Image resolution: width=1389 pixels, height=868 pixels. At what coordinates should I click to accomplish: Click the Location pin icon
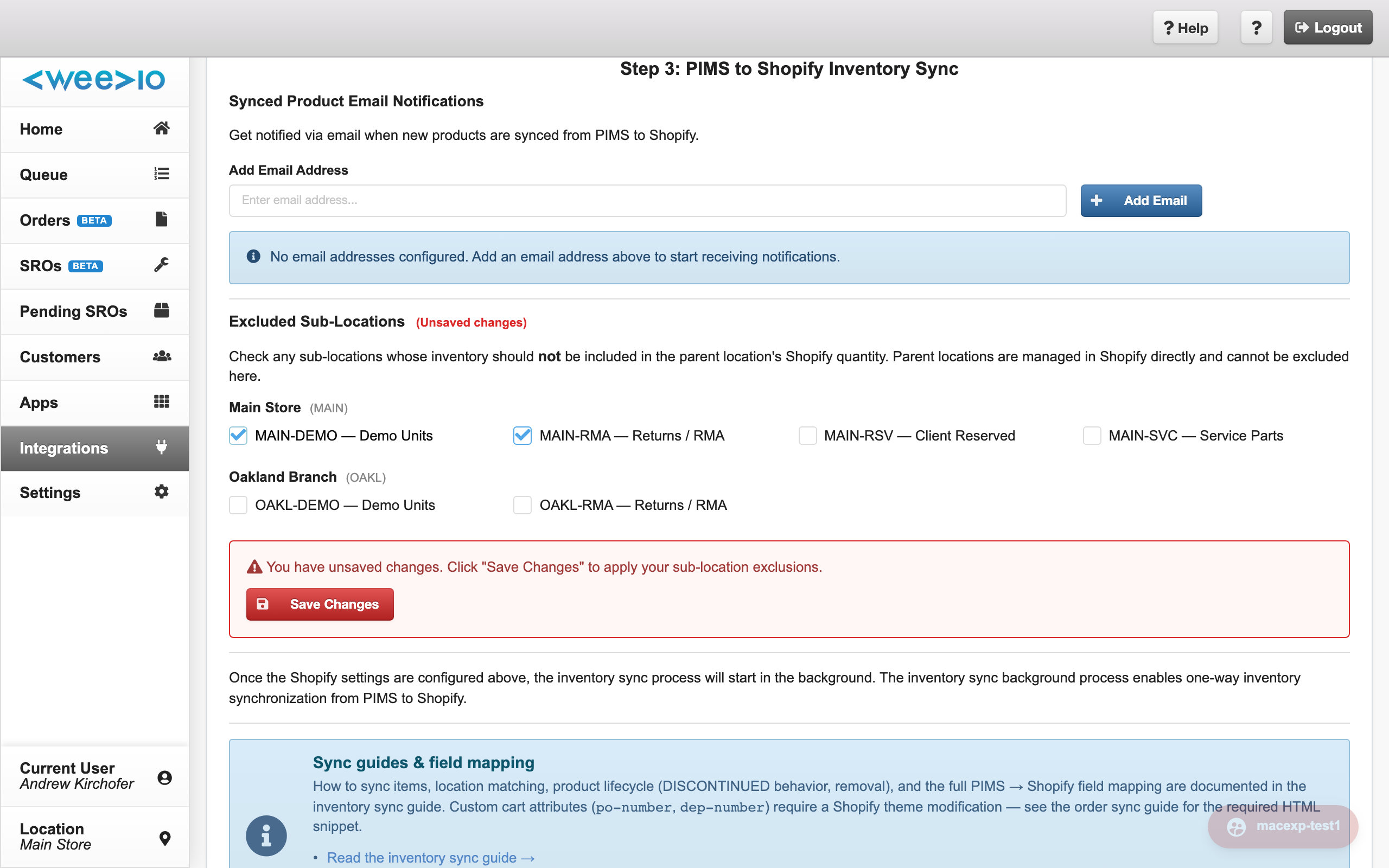(165, 838)
